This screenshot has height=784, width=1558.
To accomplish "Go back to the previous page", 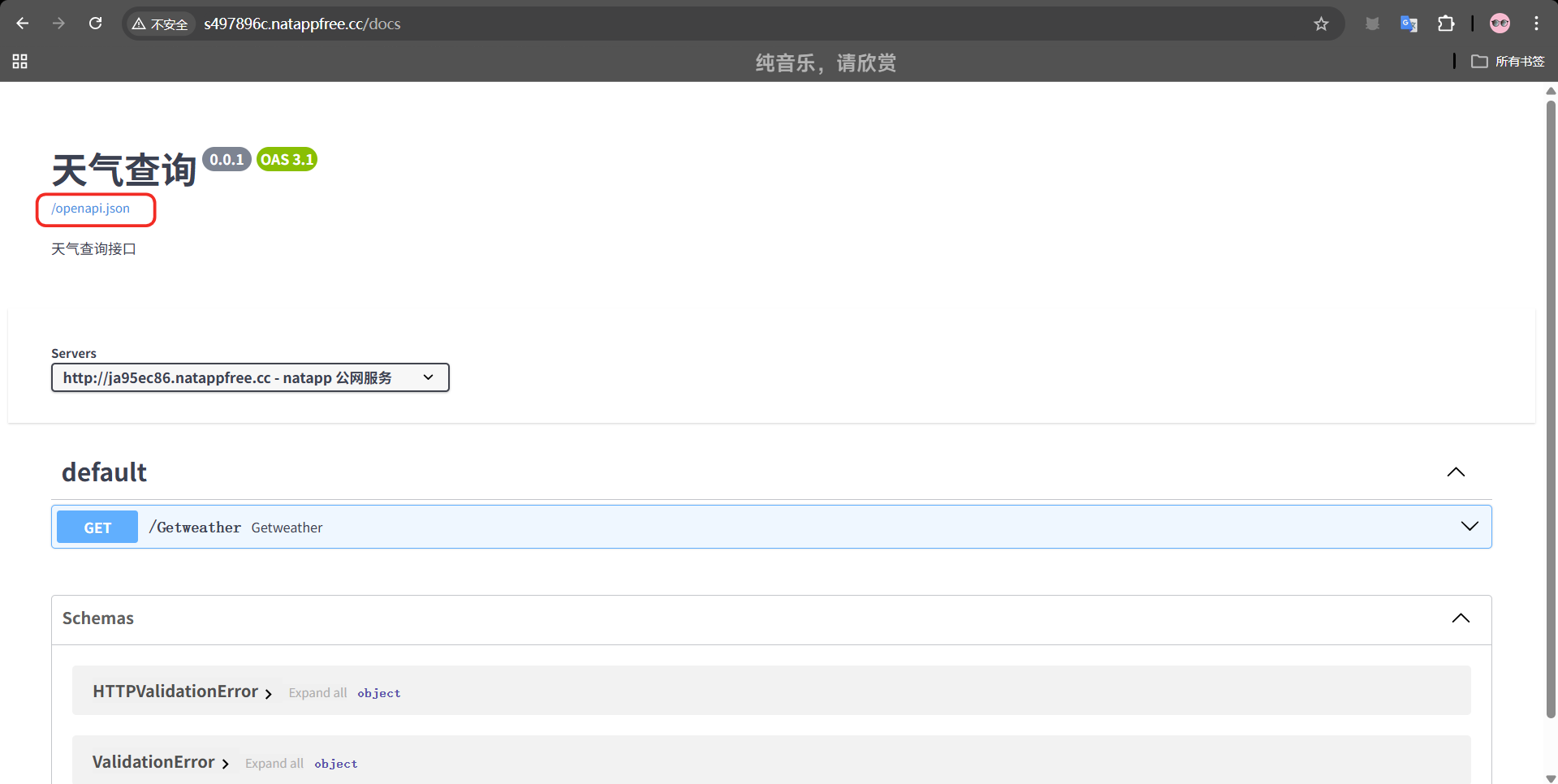I will click(x=23, y=24).
